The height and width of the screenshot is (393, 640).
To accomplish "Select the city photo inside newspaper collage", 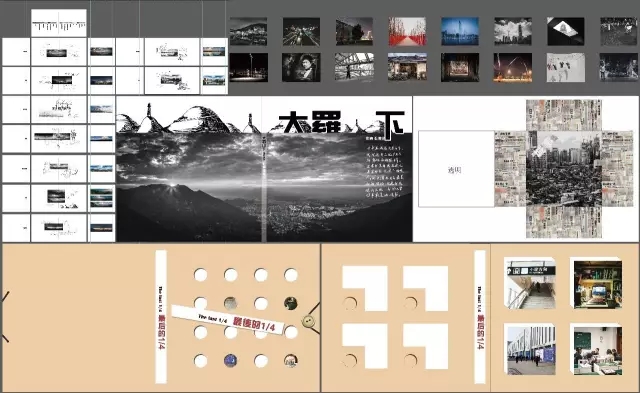I will pyautogui.click(x=564, y=169).
